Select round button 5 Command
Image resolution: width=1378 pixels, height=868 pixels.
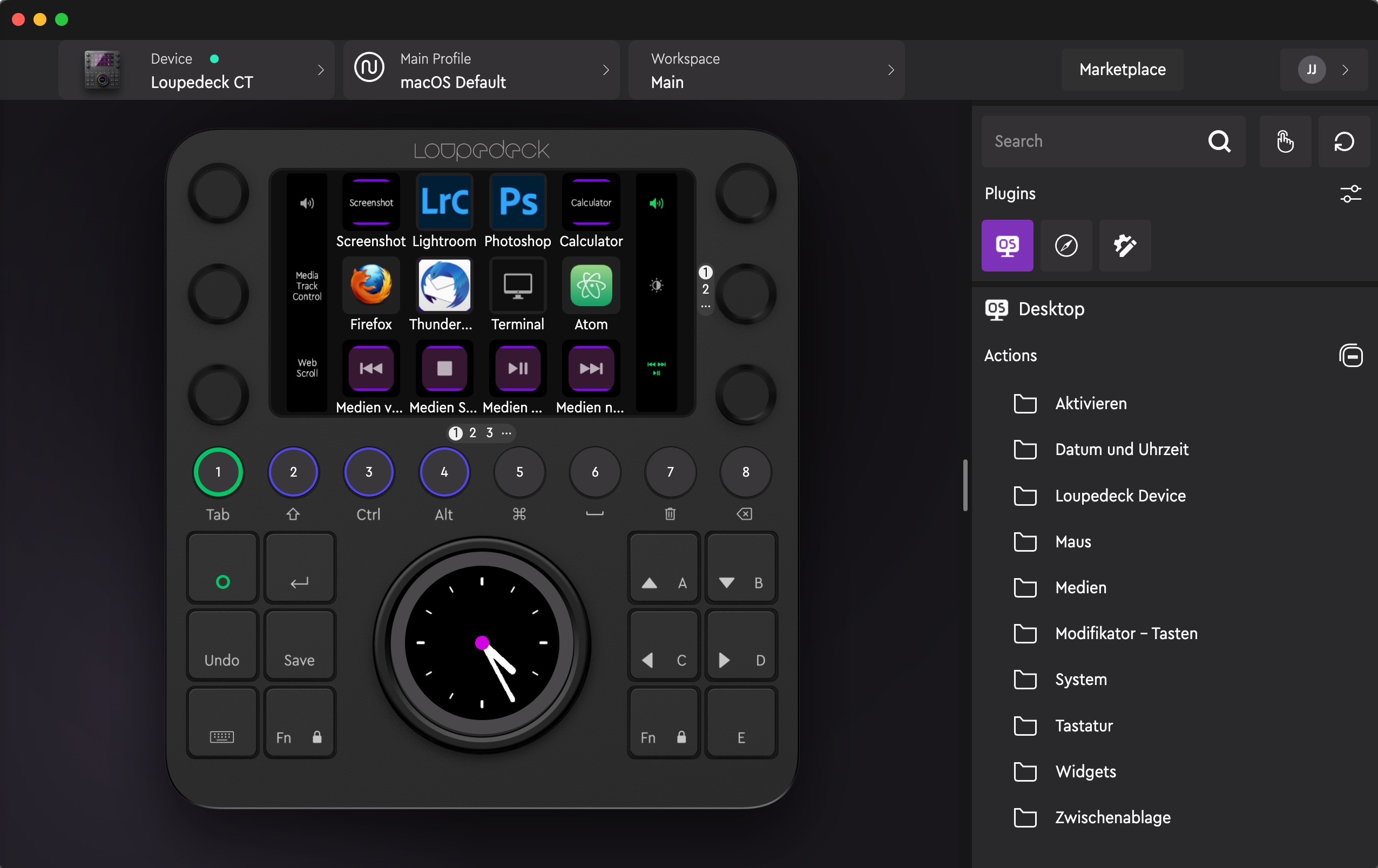519,472
